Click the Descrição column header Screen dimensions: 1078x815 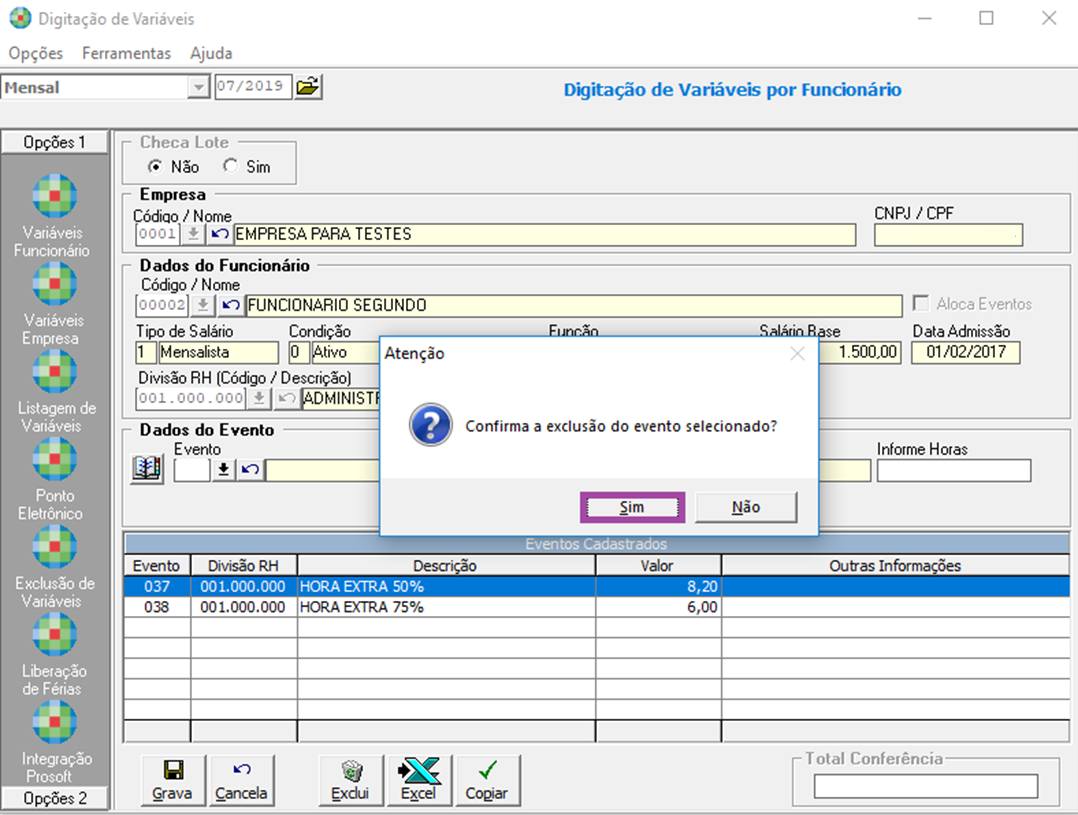[x=446, y=565]
